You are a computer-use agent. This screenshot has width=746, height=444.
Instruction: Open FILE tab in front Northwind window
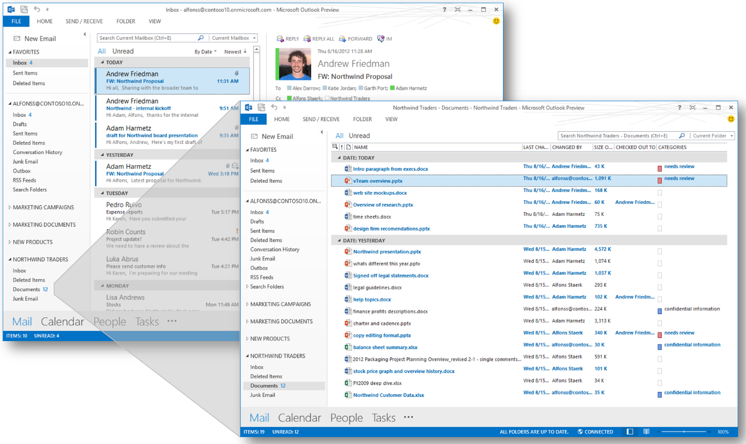coord(254,119)
